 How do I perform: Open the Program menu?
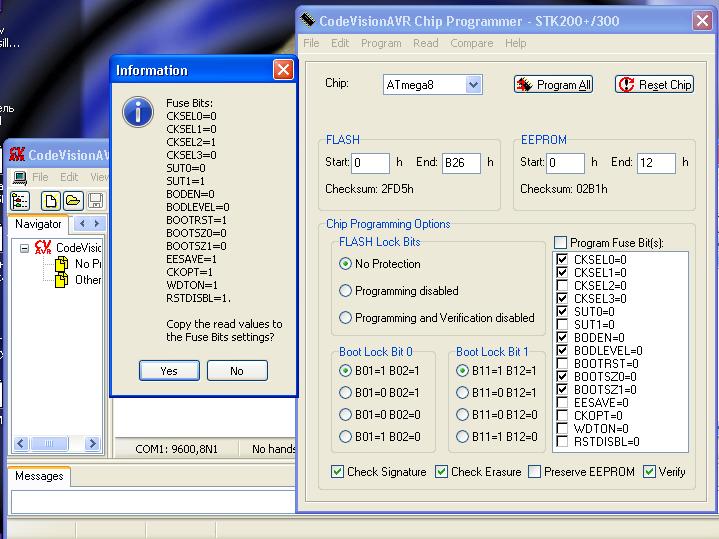click(x=380, y=43)
